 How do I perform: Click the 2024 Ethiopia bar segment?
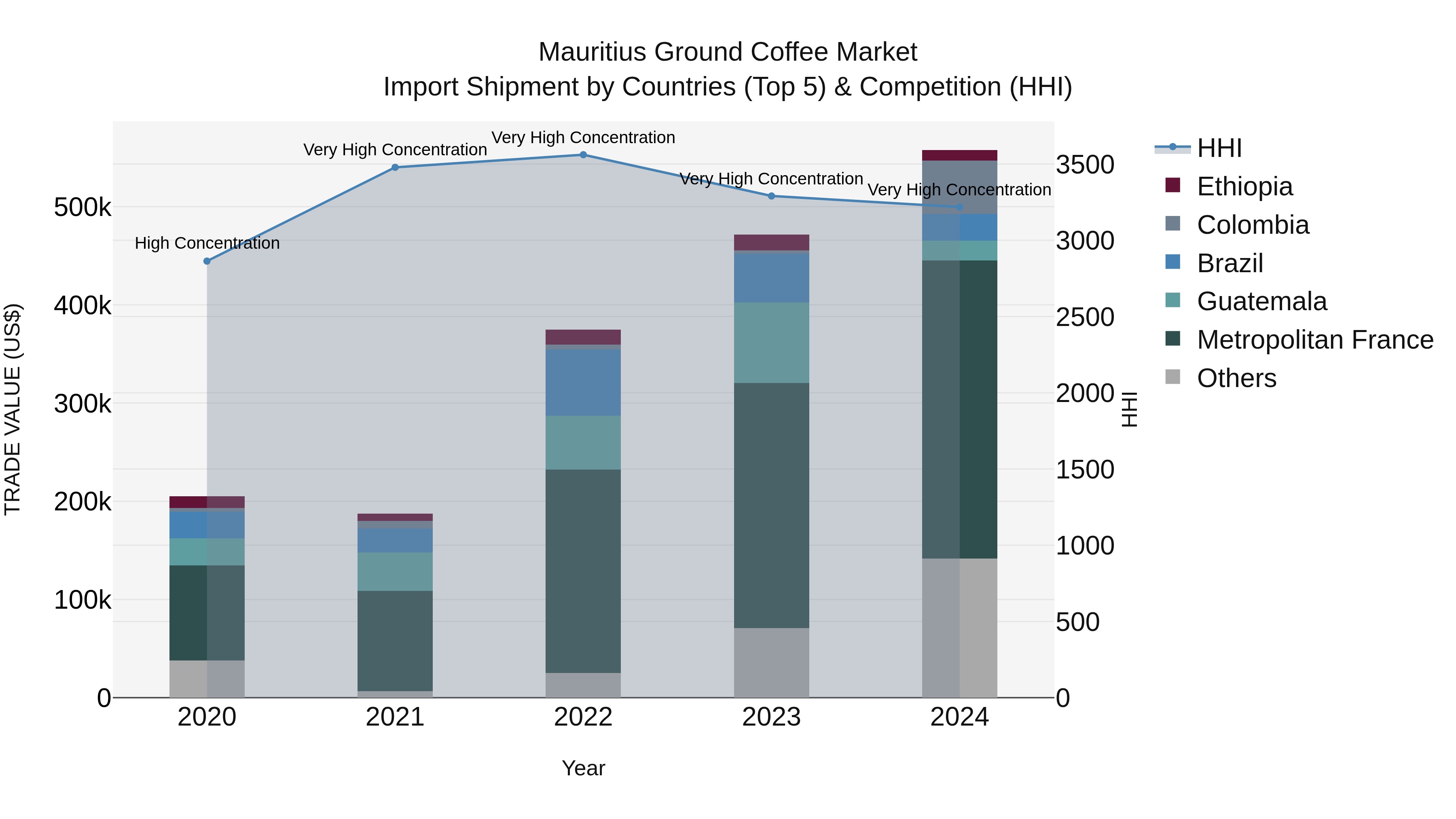pyautogui.click(x=960, y=155)
